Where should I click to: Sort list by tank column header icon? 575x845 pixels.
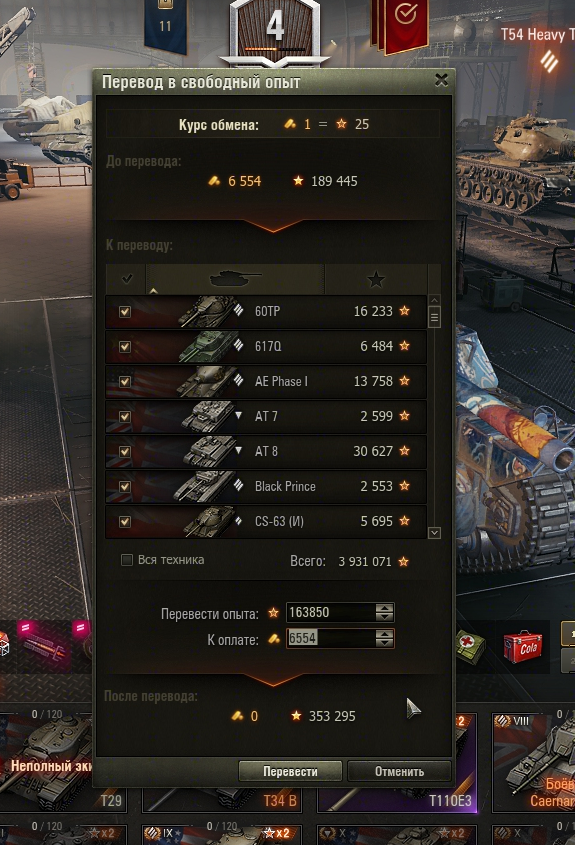point(235,279)
